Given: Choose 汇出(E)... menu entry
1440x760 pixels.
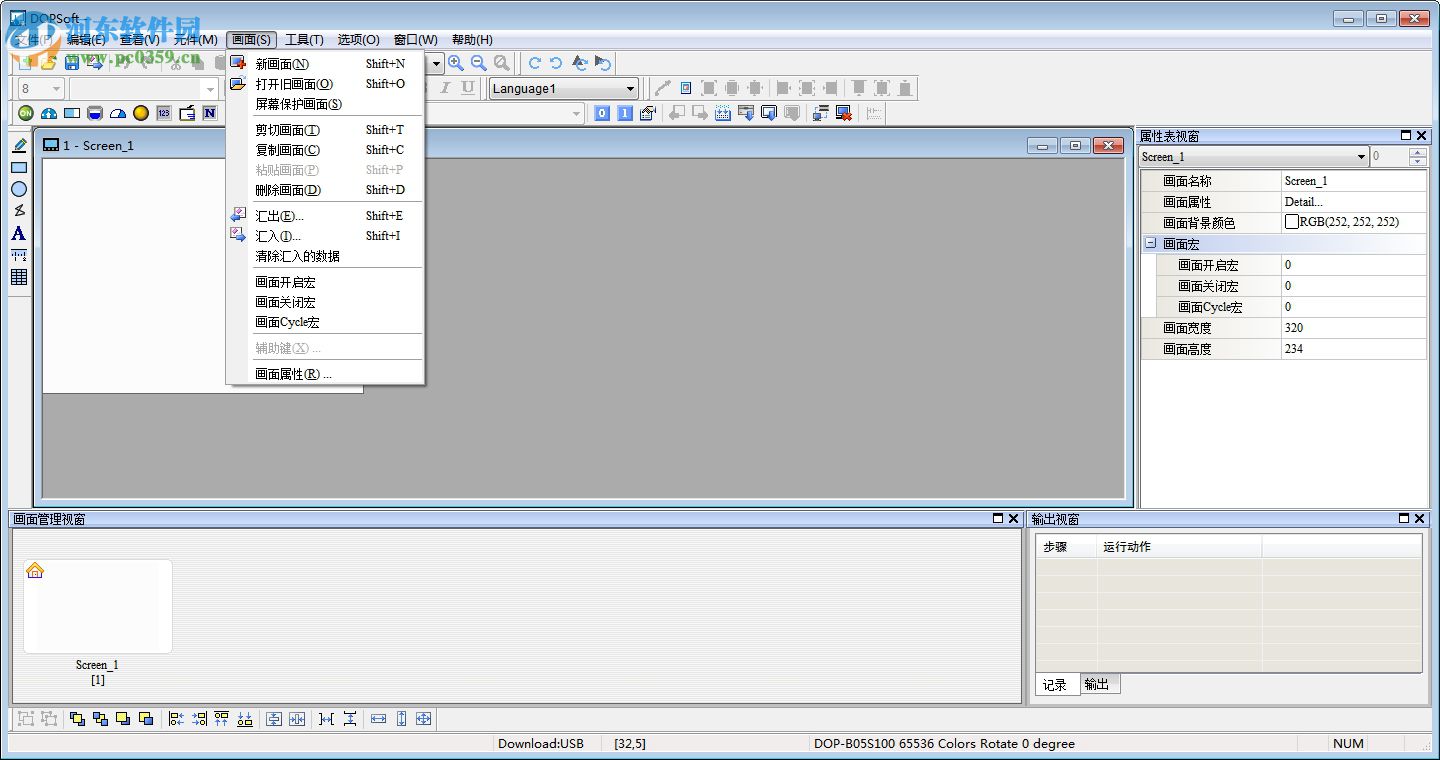Looking at the screenshot, I should 326,216.
